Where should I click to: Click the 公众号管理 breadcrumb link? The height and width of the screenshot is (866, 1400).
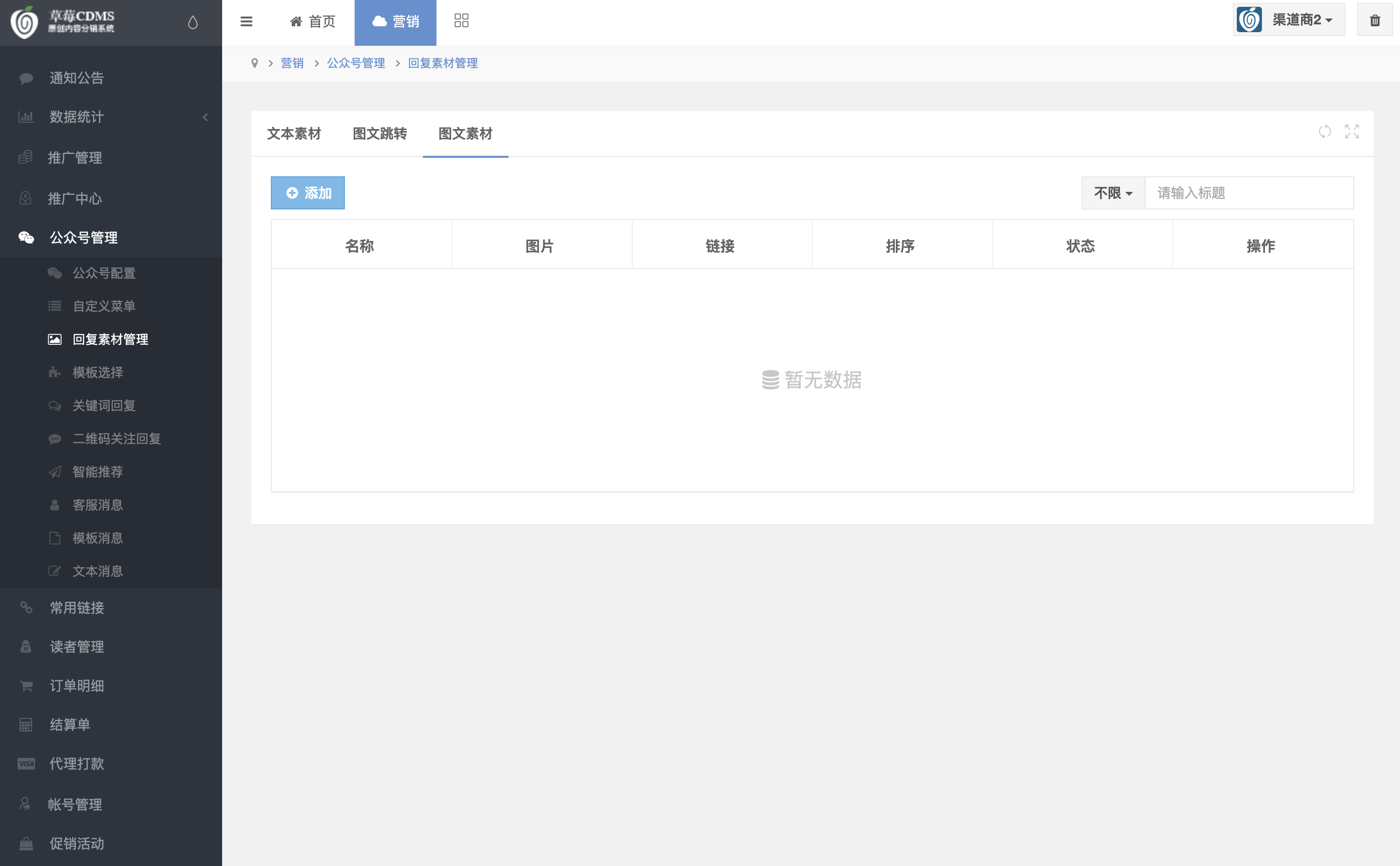[356, 63]
